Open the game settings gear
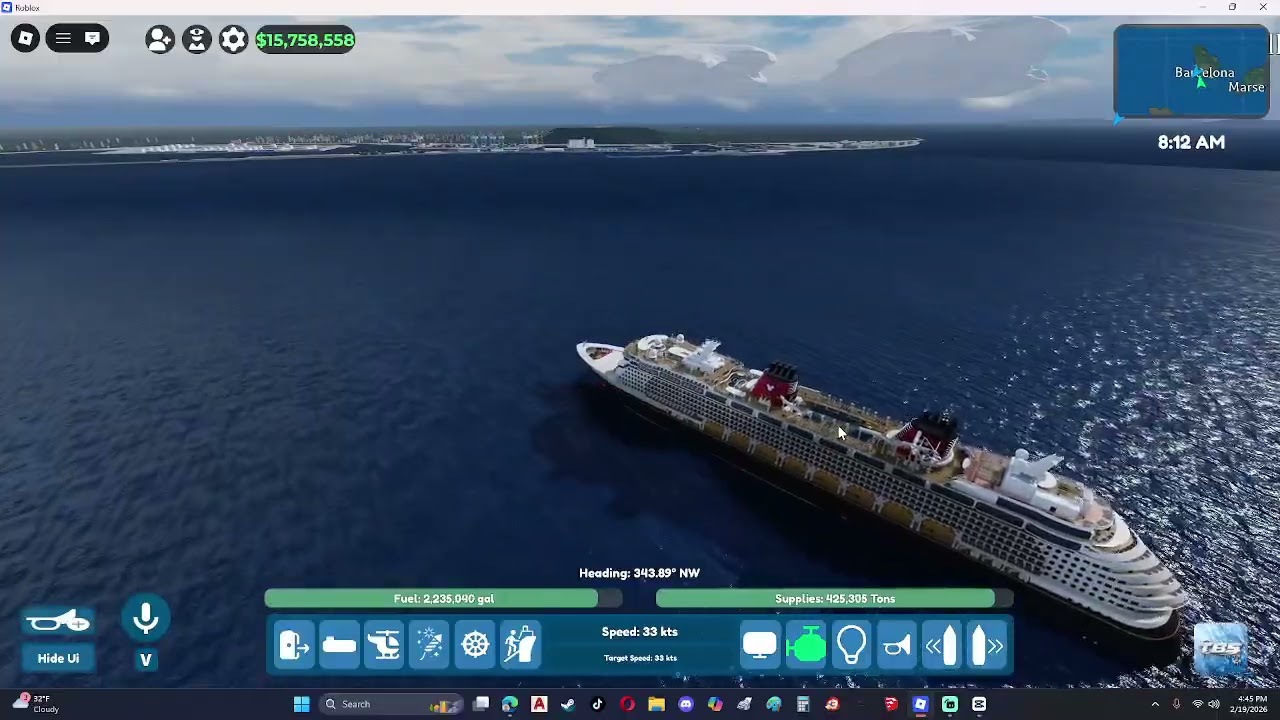Viewport: 1280px width, 720px height. pos(233,40)
